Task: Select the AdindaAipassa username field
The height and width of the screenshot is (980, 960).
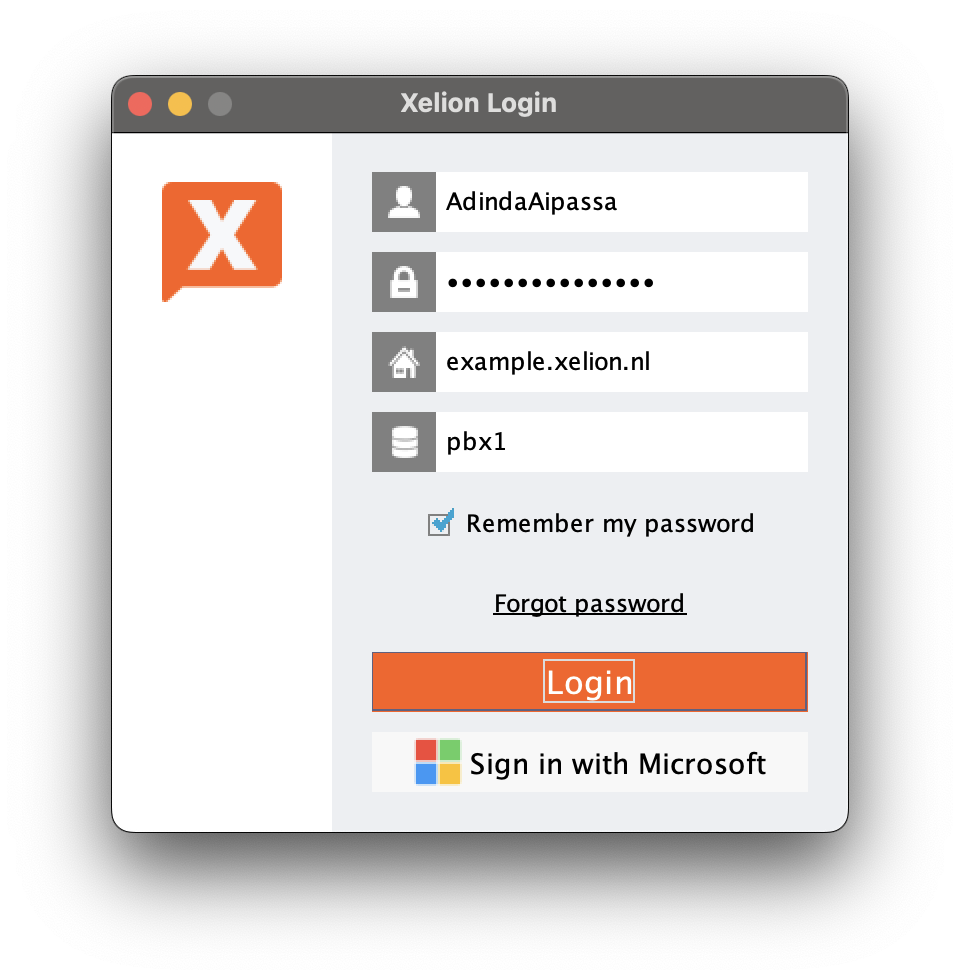Action: point(620,201)
